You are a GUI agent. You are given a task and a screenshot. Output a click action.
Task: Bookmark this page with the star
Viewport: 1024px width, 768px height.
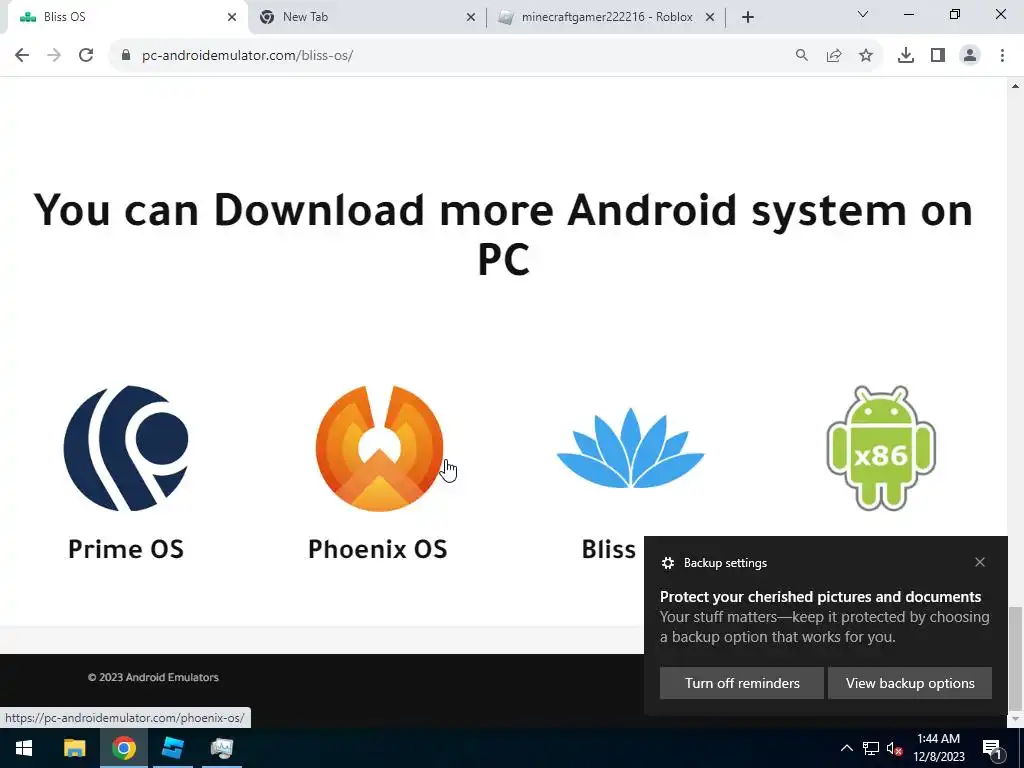pyautogui.click(x=866, y=56)
